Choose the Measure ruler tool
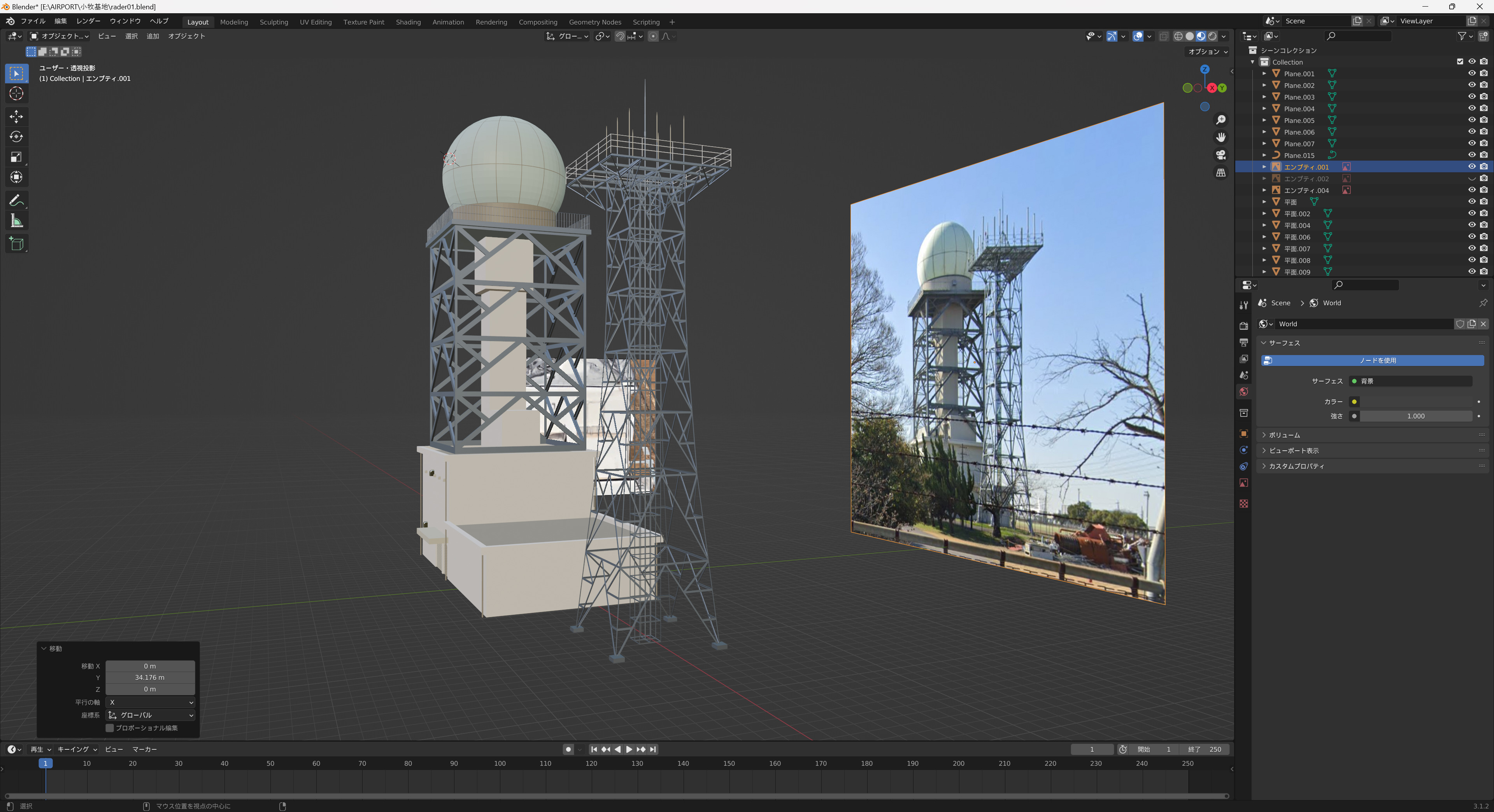1494x812 pixels. [x=16, y=221]
